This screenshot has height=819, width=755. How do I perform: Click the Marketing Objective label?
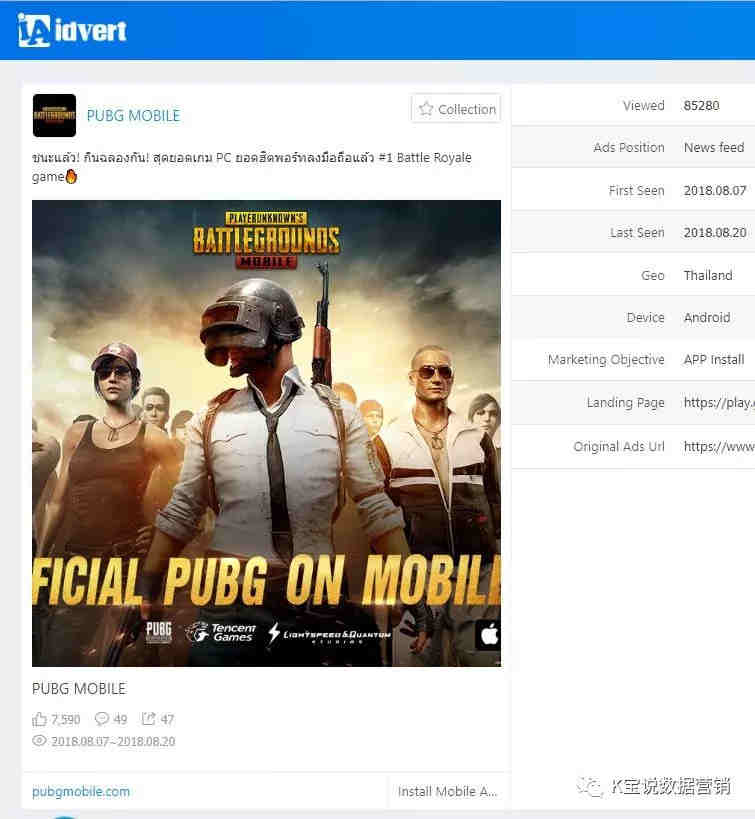(x=606, y=360)
